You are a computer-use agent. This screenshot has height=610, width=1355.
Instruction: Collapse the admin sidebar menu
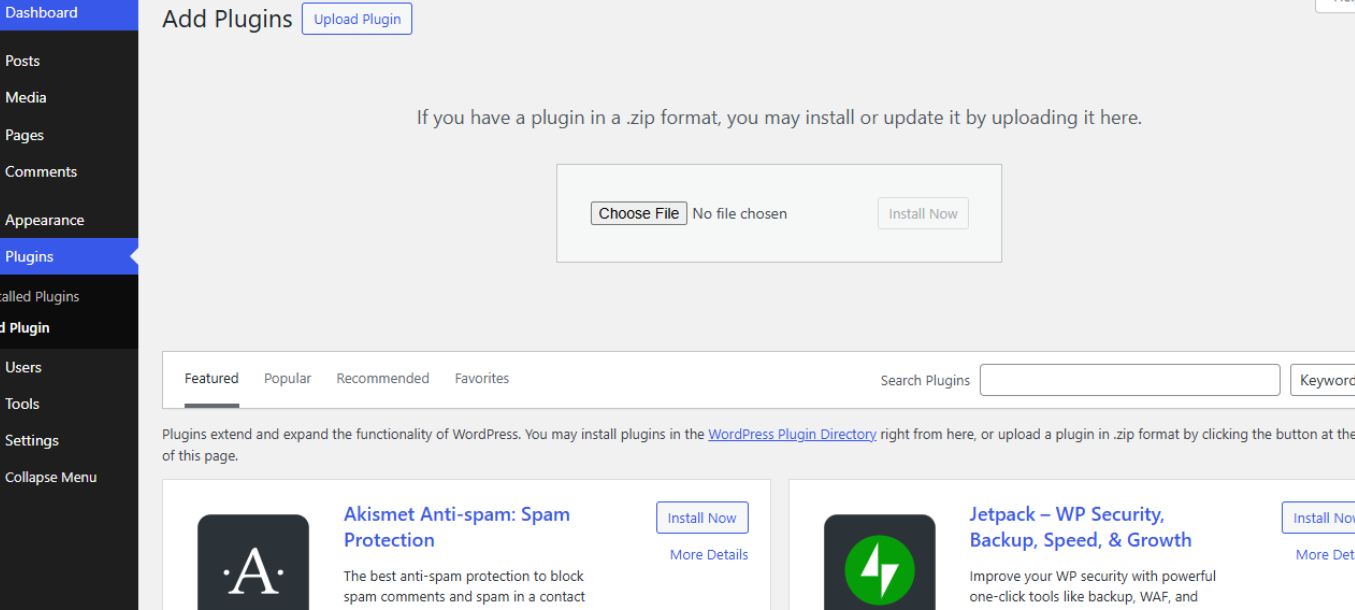click(51, 477)
